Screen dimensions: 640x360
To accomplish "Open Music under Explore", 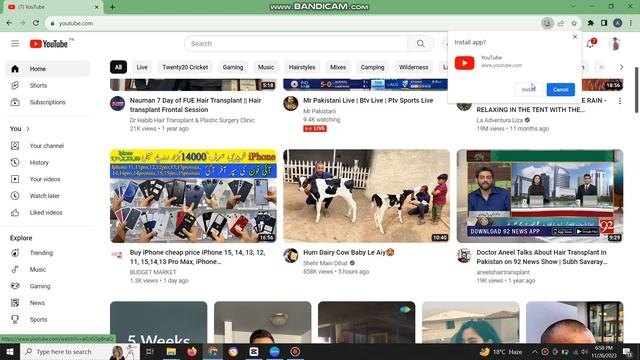I will 47,269.
